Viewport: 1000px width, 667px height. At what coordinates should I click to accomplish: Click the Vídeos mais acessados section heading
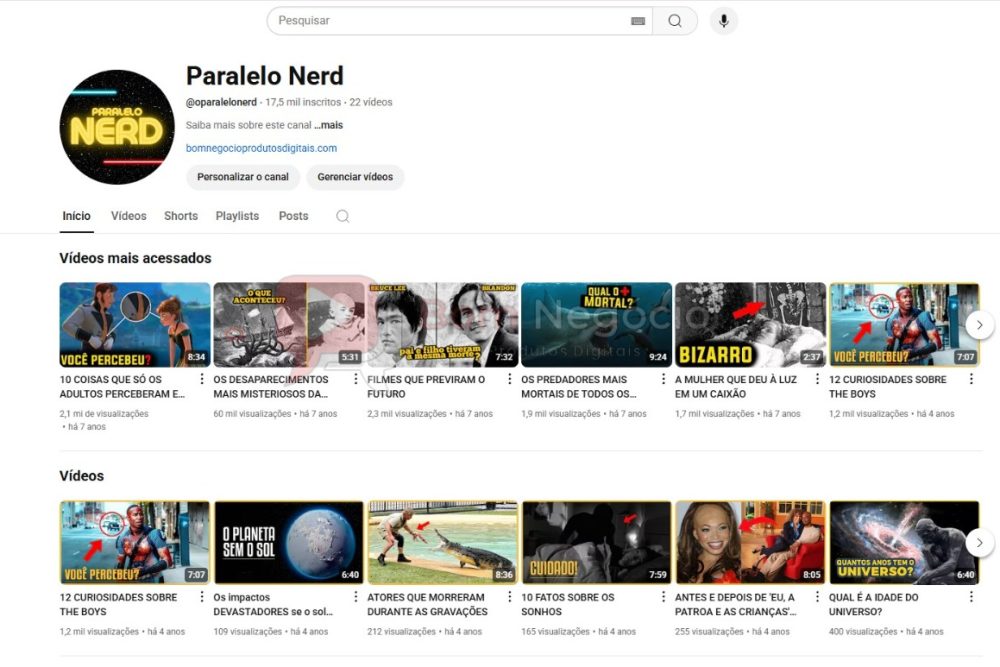(135, 258)
